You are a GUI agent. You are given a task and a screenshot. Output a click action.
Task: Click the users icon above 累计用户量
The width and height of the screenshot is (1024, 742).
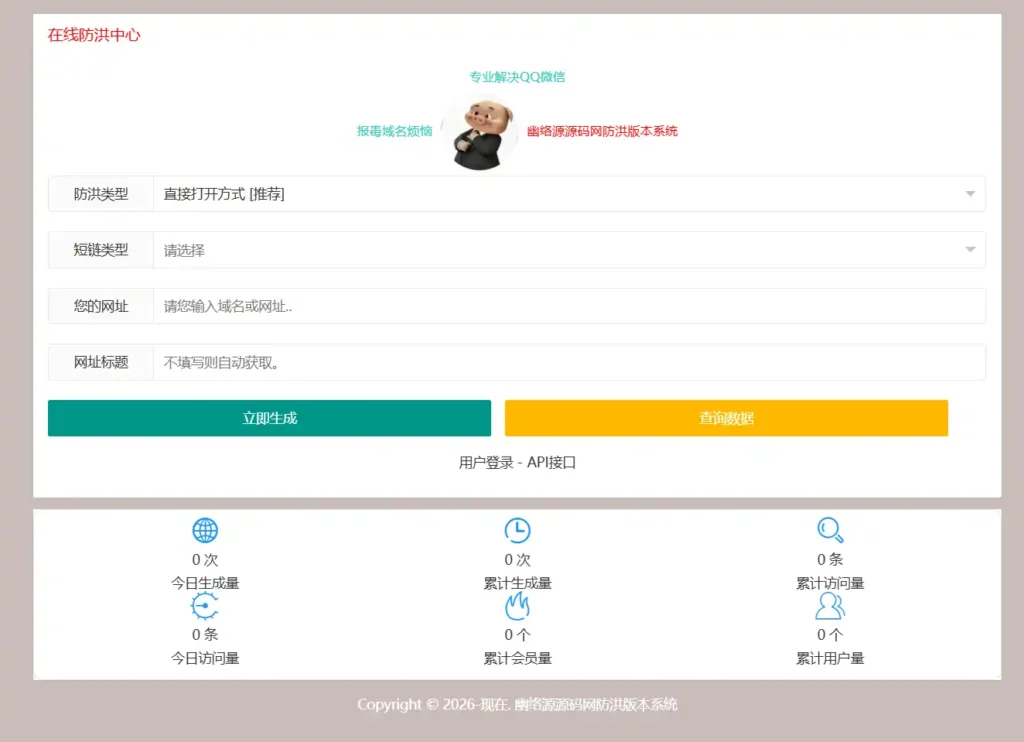(x=830, y=606)
